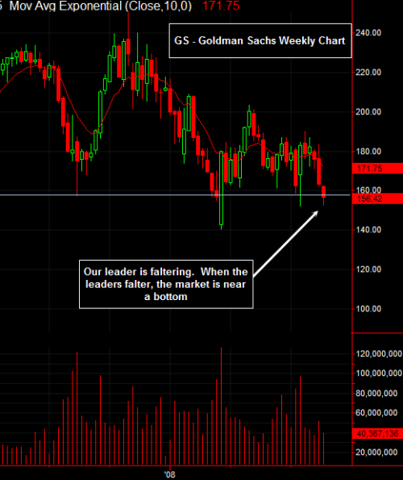Click the 80,000,000 volume axis label

376,393
